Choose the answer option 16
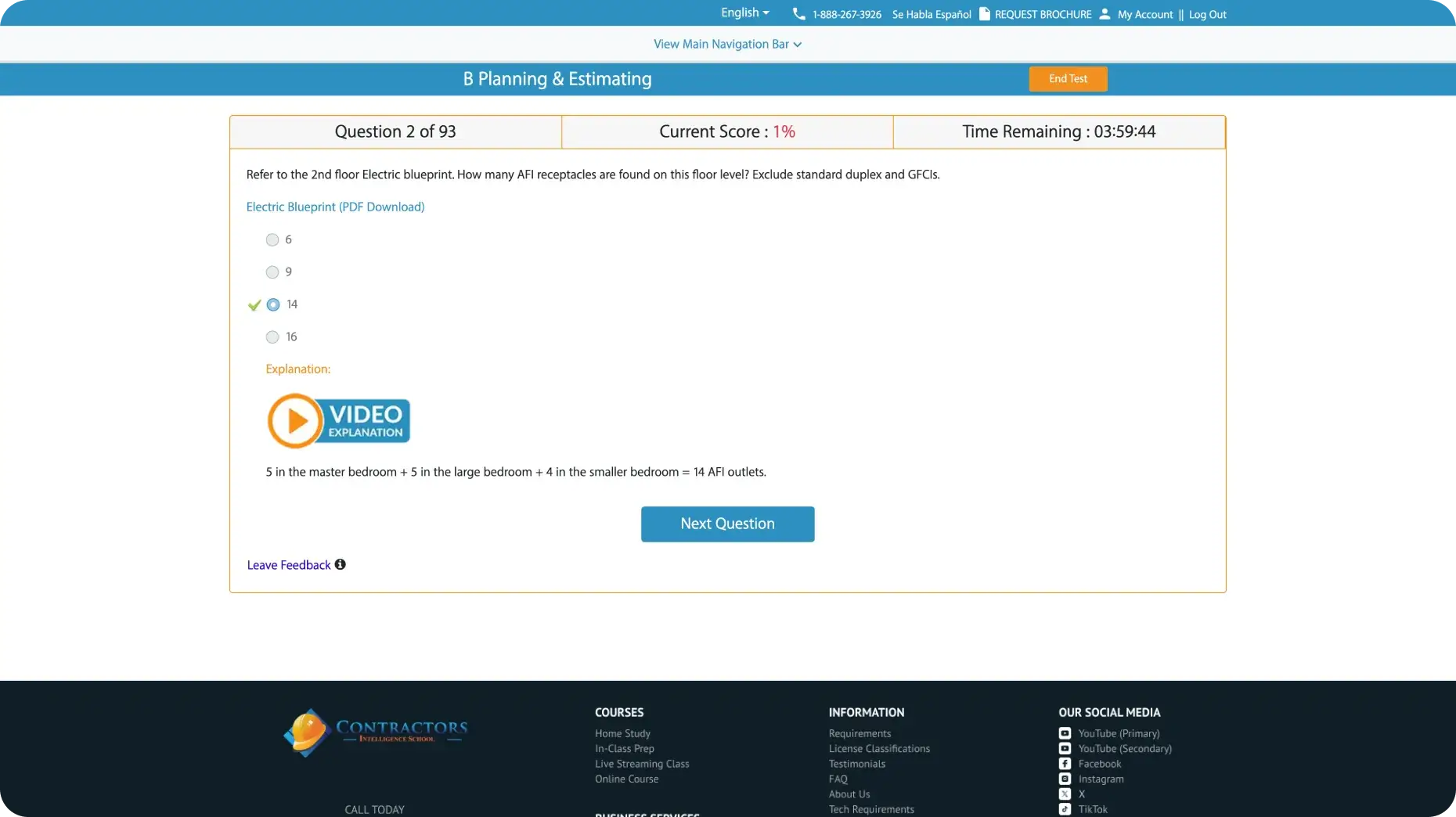 tap(272, 337)
